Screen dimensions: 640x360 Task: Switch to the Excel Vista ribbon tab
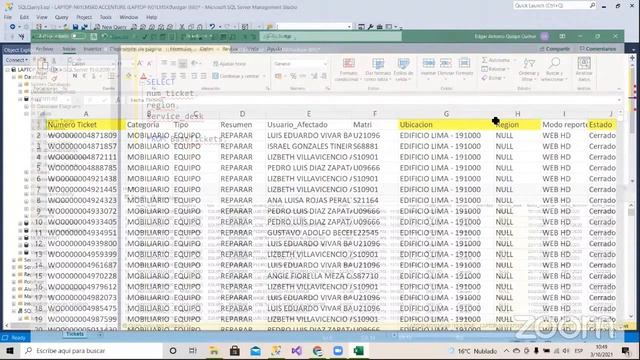pyautogui.click(x=253, y=49)
